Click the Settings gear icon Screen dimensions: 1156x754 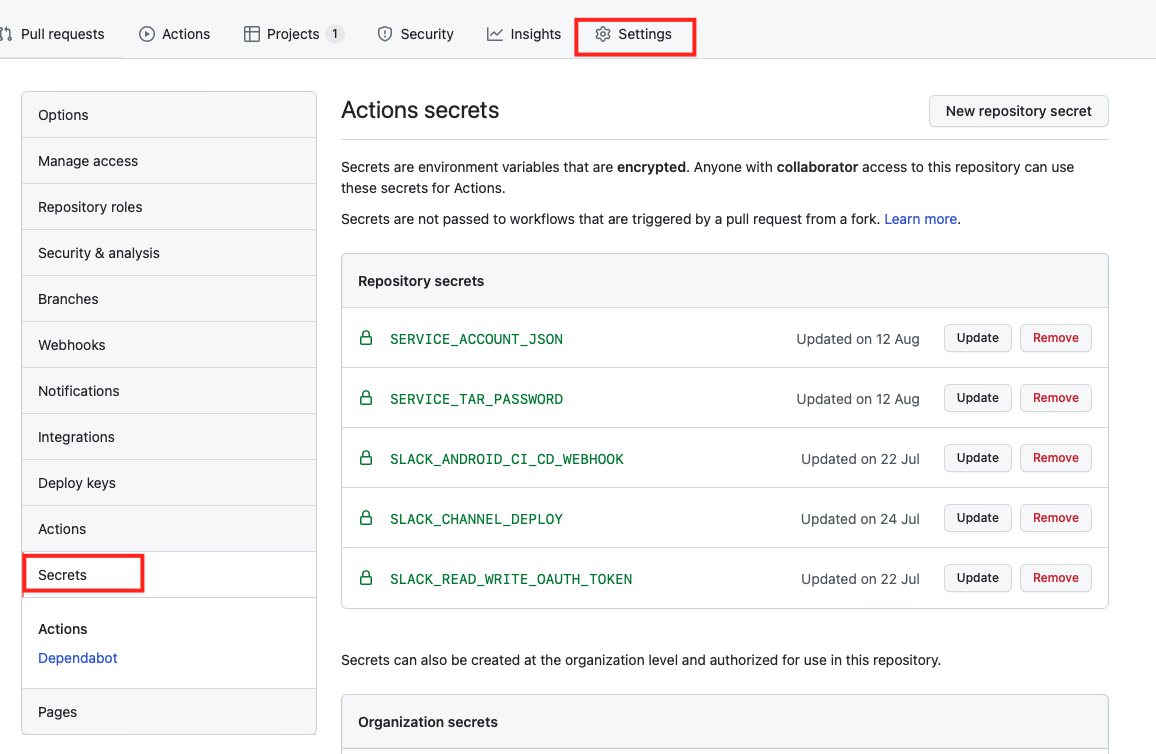click(603, 34)
